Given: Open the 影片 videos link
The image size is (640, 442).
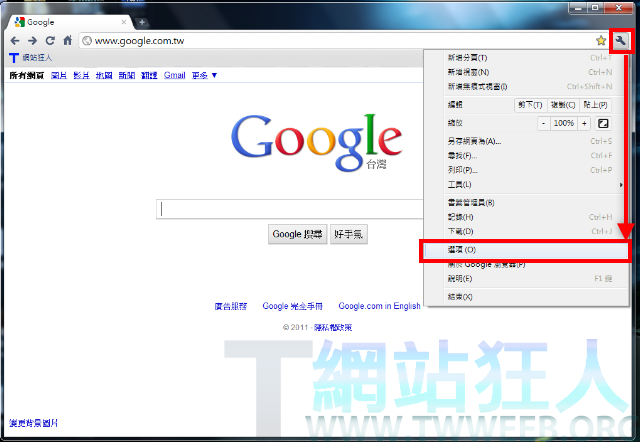Looking at the screenshot, I should 81,76.
